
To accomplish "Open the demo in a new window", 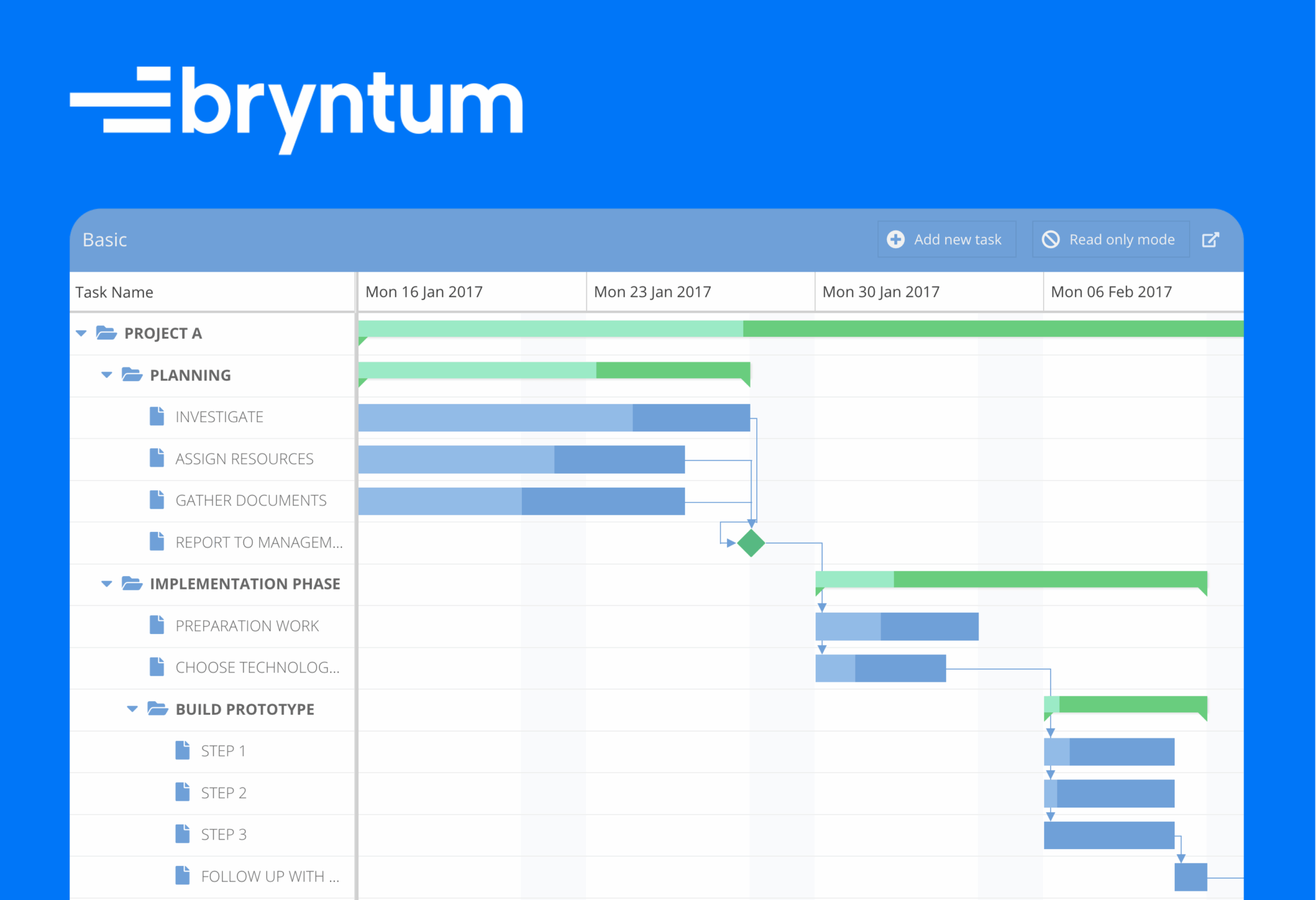I will (x=1212, y=240).
